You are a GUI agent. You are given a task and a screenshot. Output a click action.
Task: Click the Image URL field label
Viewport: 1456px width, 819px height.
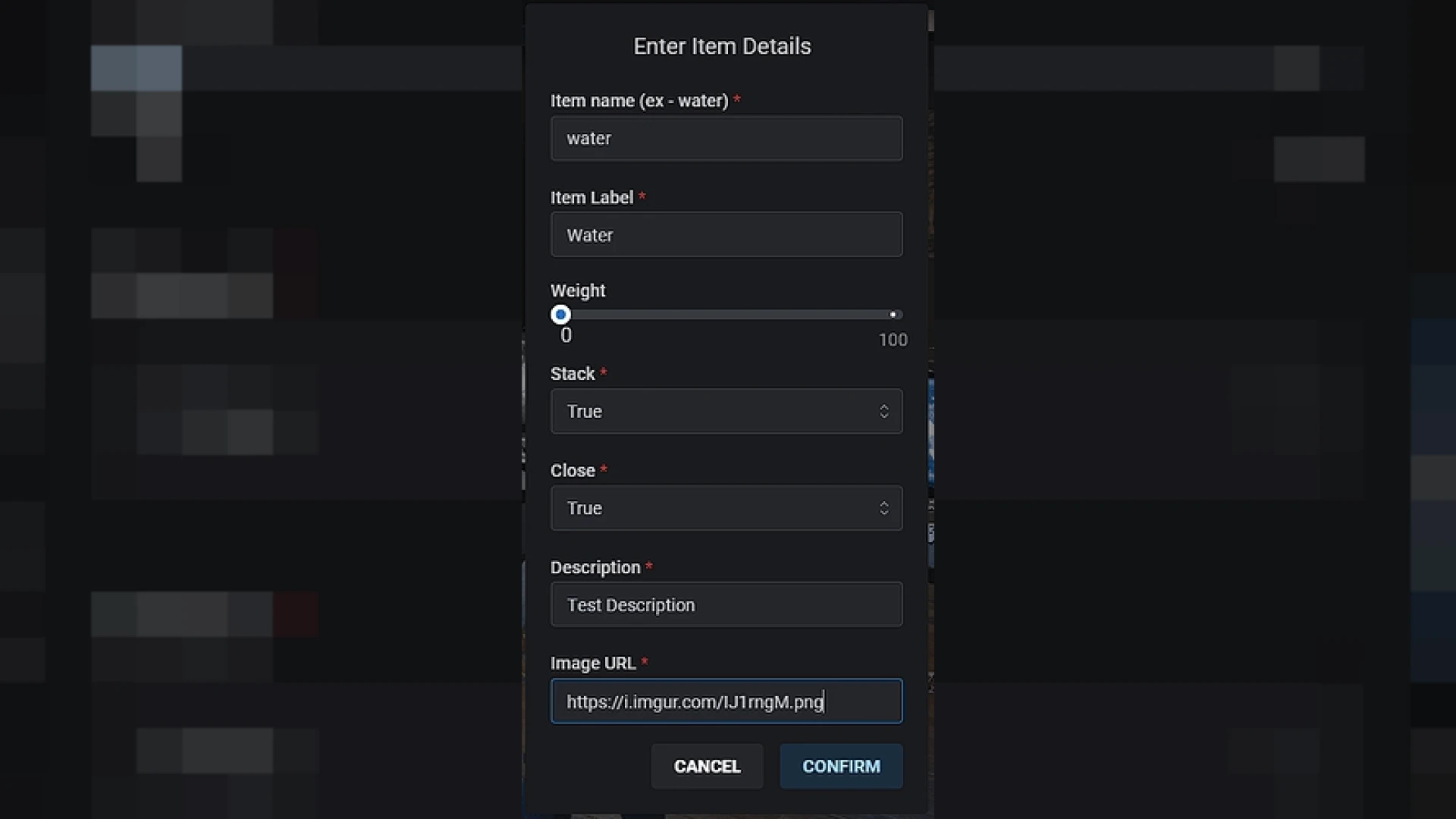coord(593,663)
